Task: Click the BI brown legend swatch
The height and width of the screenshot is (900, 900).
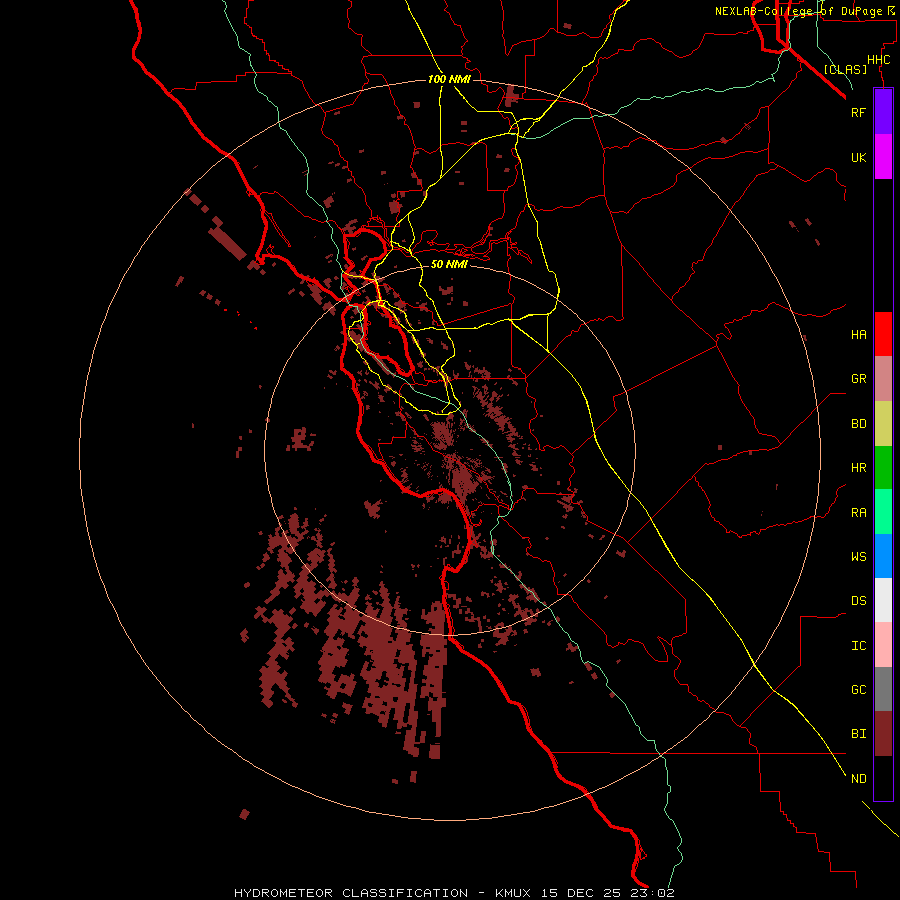Action: click(x=883, y=734)
